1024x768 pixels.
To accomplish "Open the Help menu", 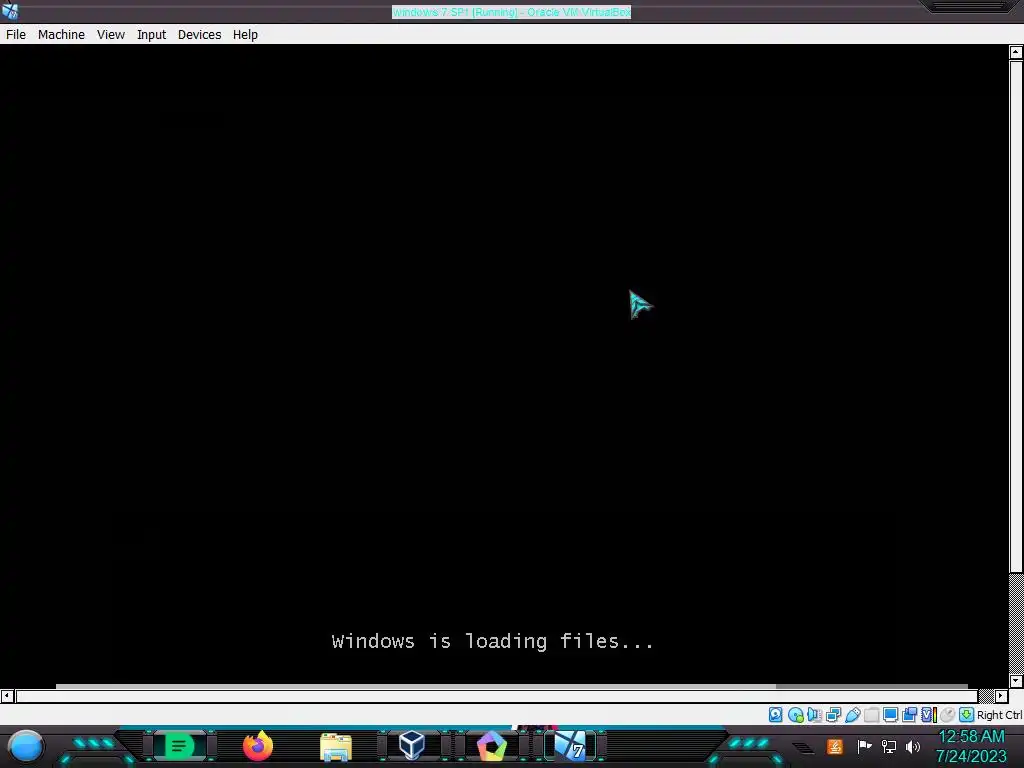I will 245,35.
